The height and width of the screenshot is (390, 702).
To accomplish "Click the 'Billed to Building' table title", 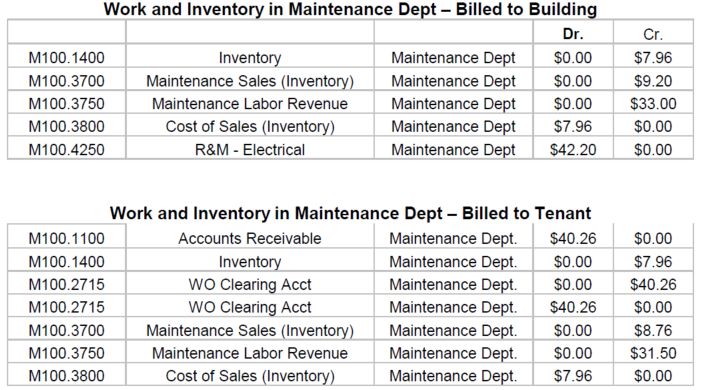I will click(350, 9).
